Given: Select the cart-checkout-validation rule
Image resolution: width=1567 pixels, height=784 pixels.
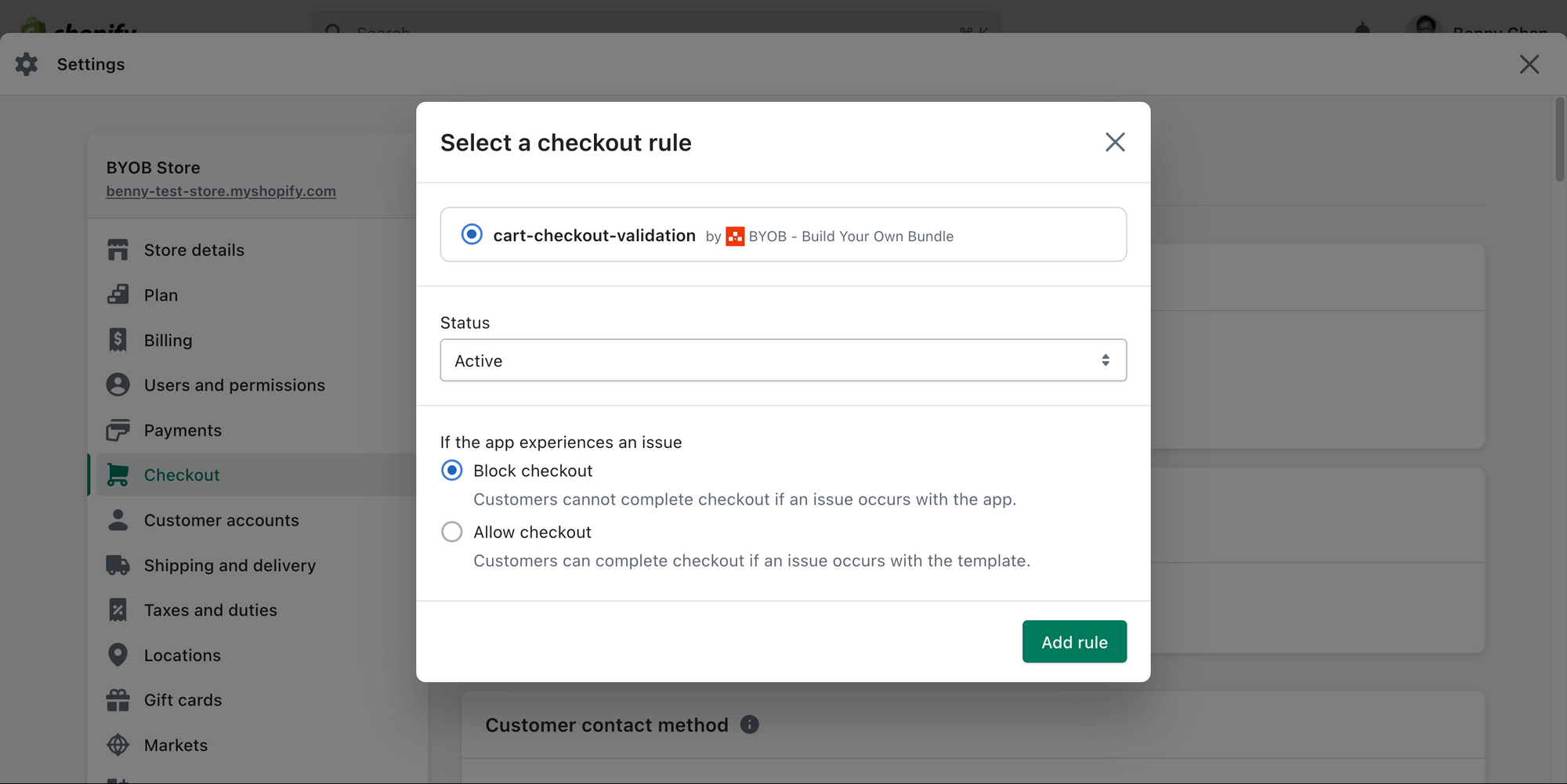Looking at the screenshot, I should coord(471,234).
